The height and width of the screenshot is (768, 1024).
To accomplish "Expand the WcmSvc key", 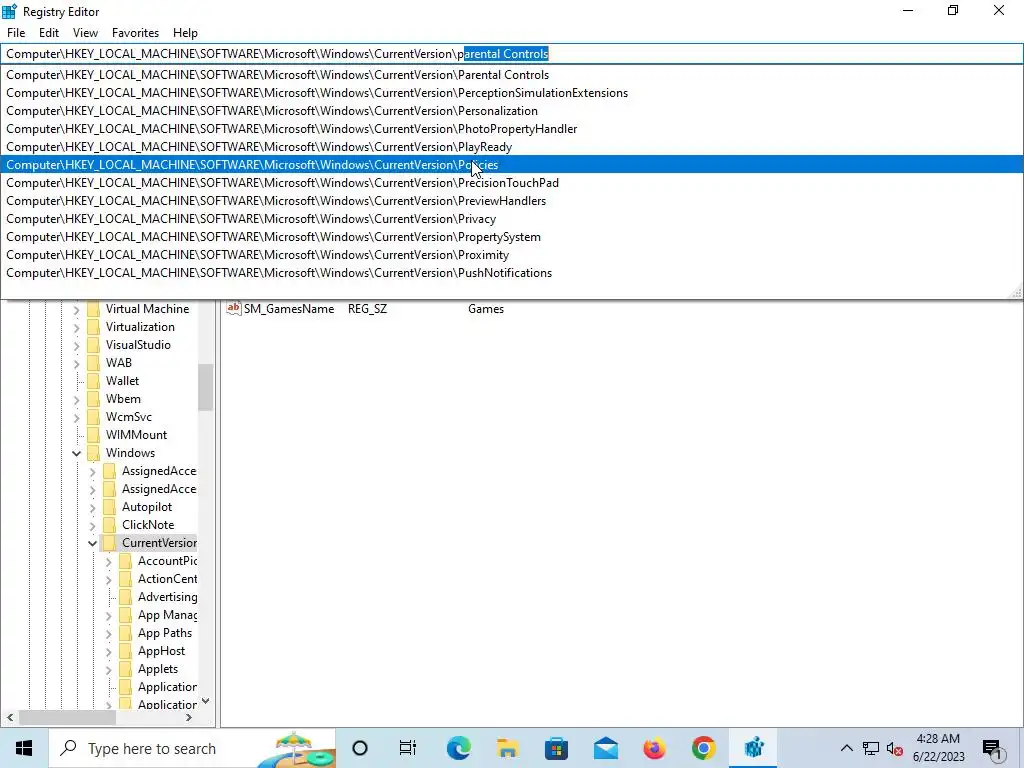I will point(76,417).
